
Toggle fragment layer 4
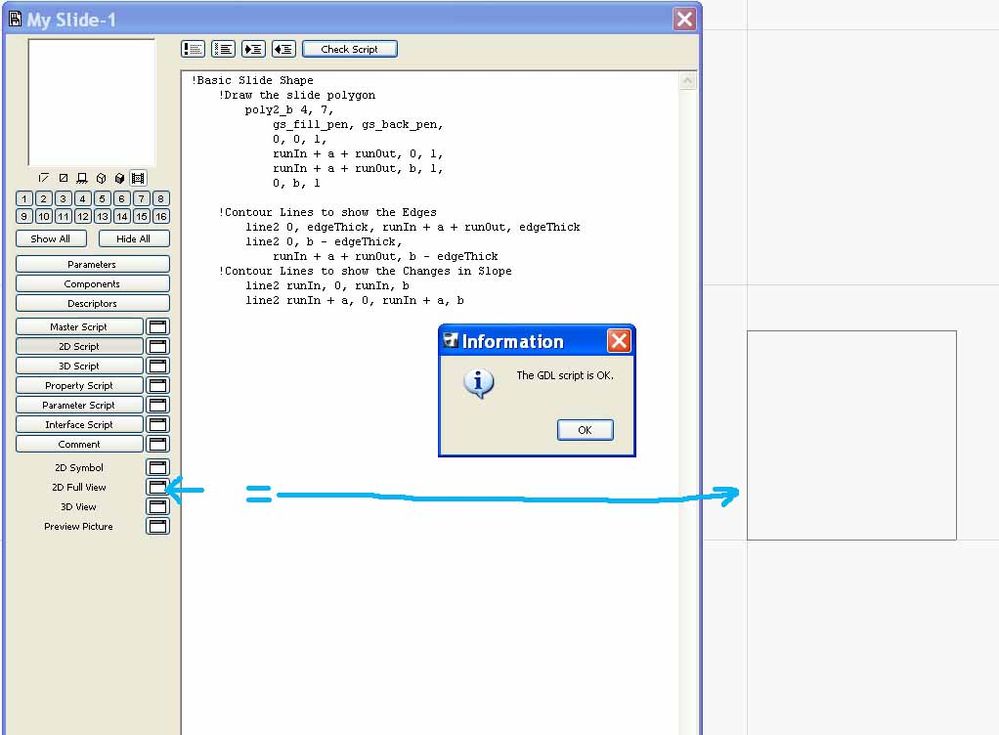coord(82,199)
